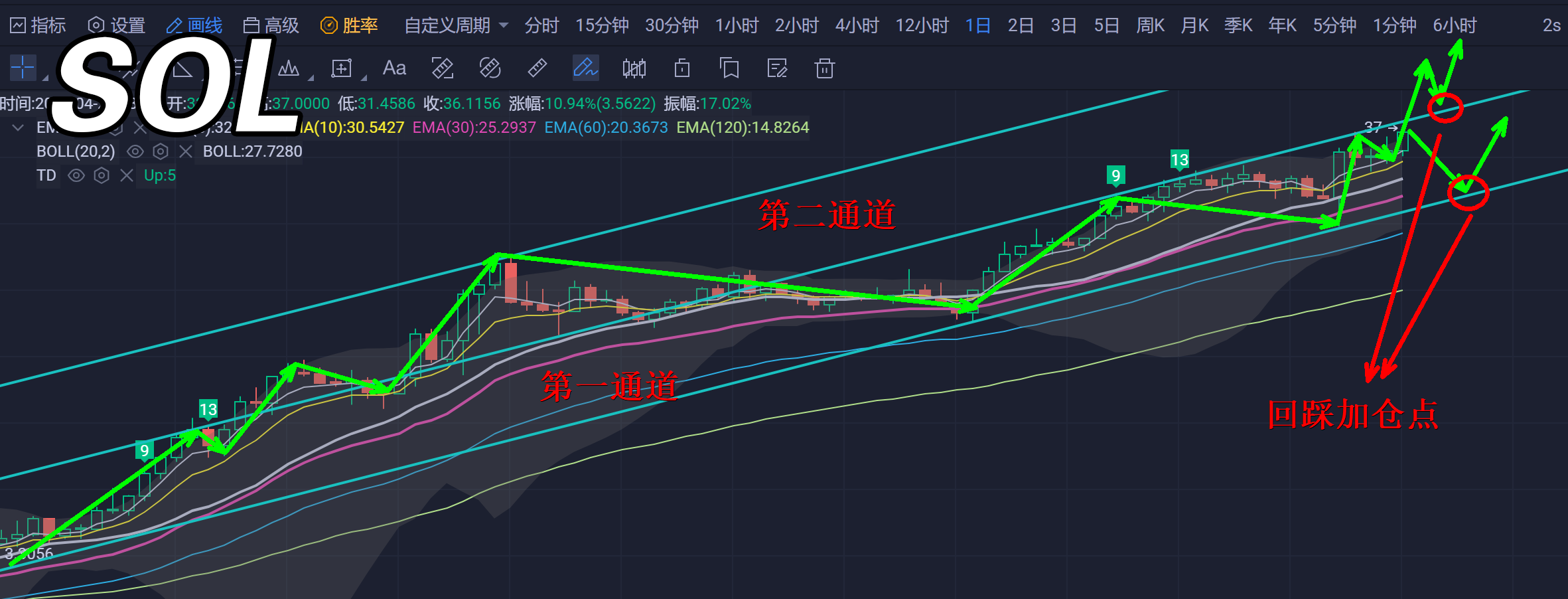Switch to the 4小时 timeframe

pyautogui.click(x=857, y=25)
